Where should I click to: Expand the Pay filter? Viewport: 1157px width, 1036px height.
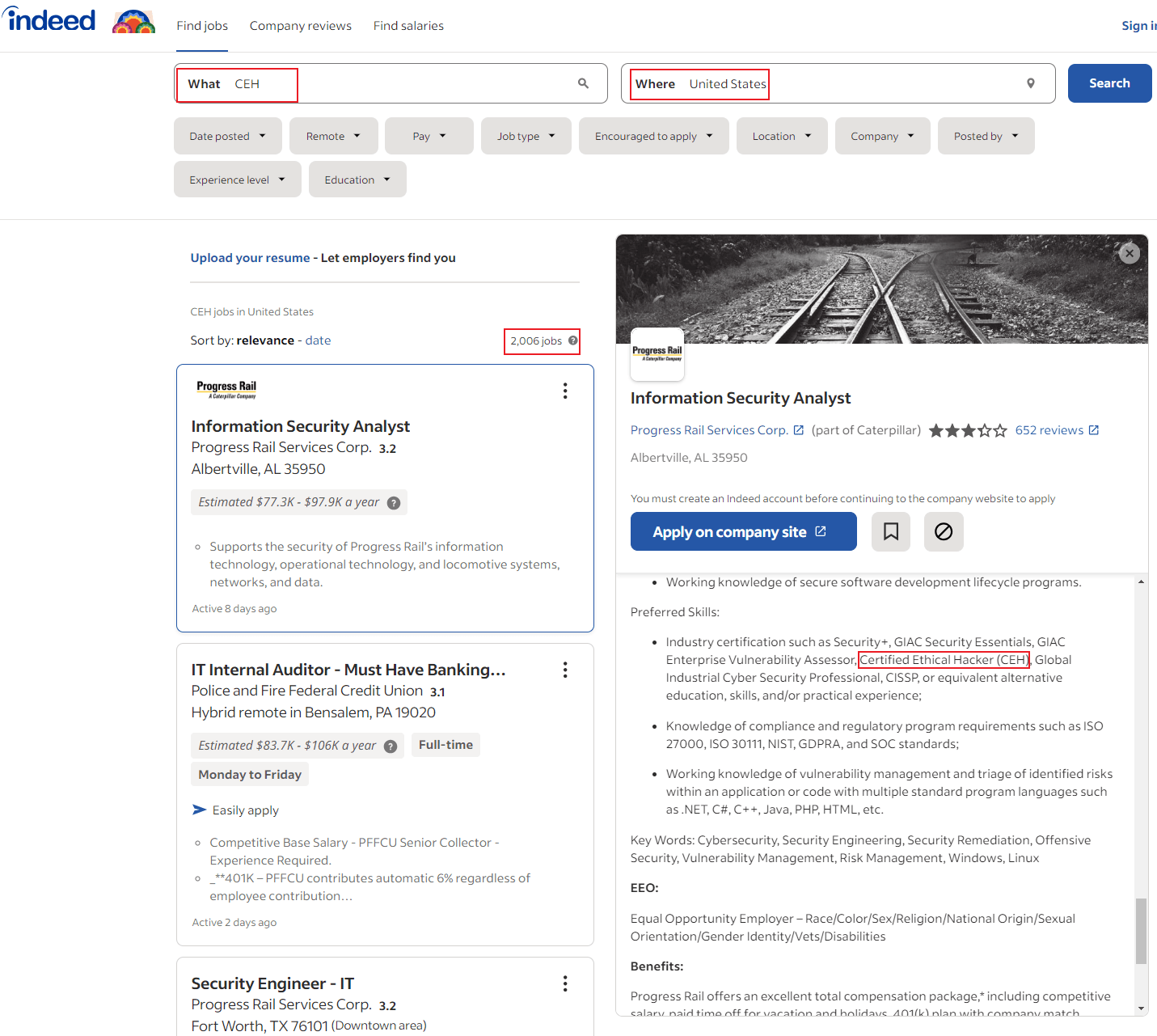[x=429, y=136]
